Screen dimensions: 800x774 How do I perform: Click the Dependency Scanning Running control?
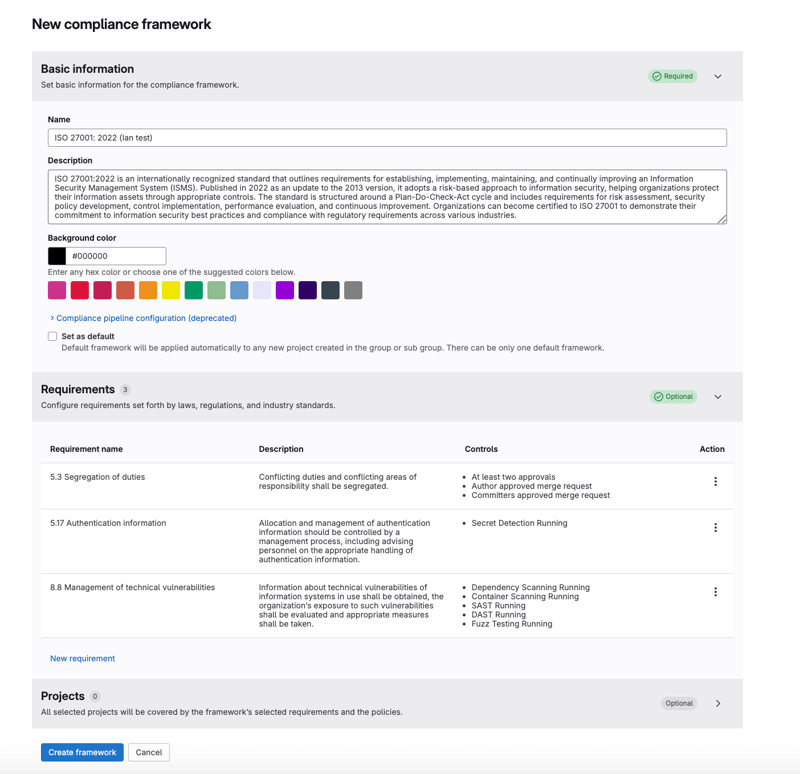[x=531, y=587]
